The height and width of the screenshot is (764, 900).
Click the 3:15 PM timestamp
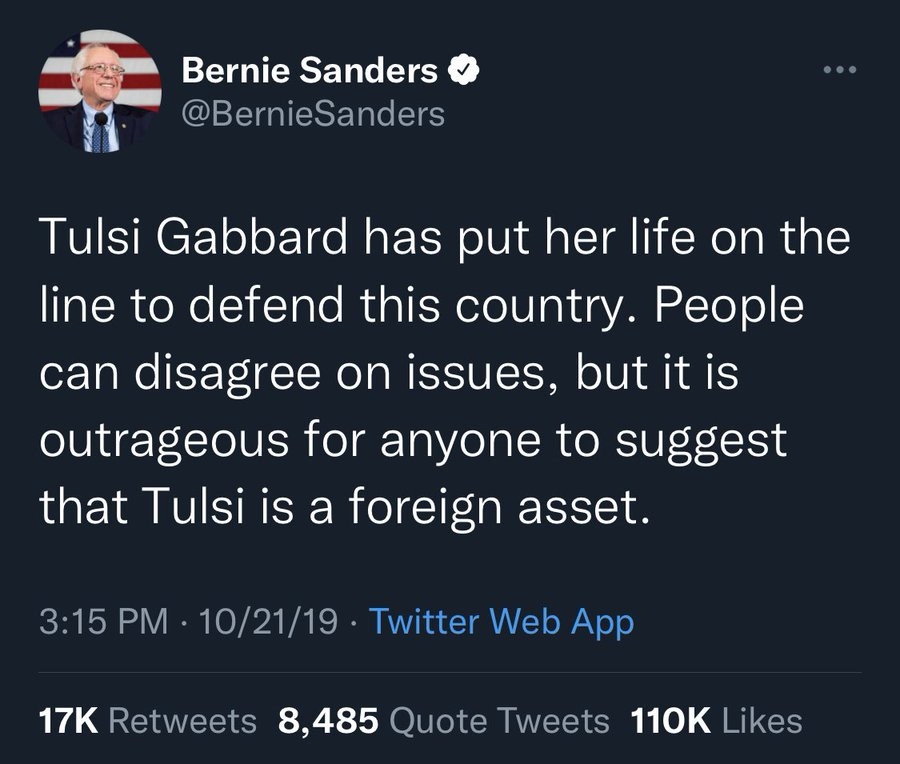(104, 622)
